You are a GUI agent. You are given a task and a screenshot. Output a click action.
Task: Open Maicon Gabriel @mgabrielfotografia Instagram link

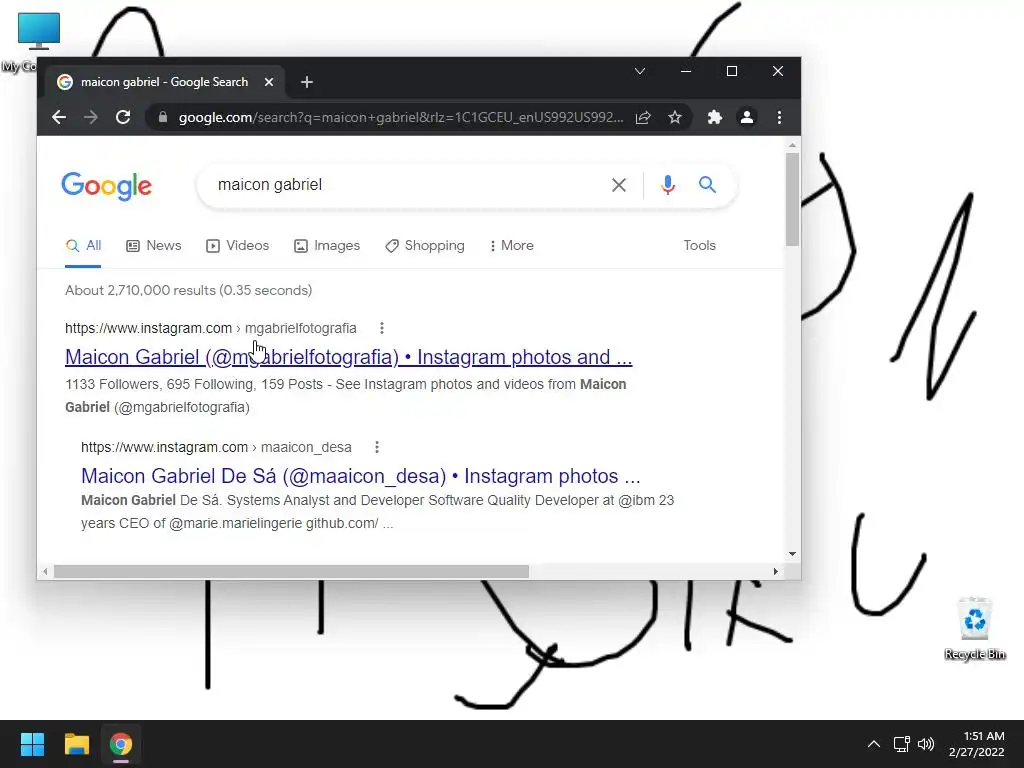coord(349,357)
